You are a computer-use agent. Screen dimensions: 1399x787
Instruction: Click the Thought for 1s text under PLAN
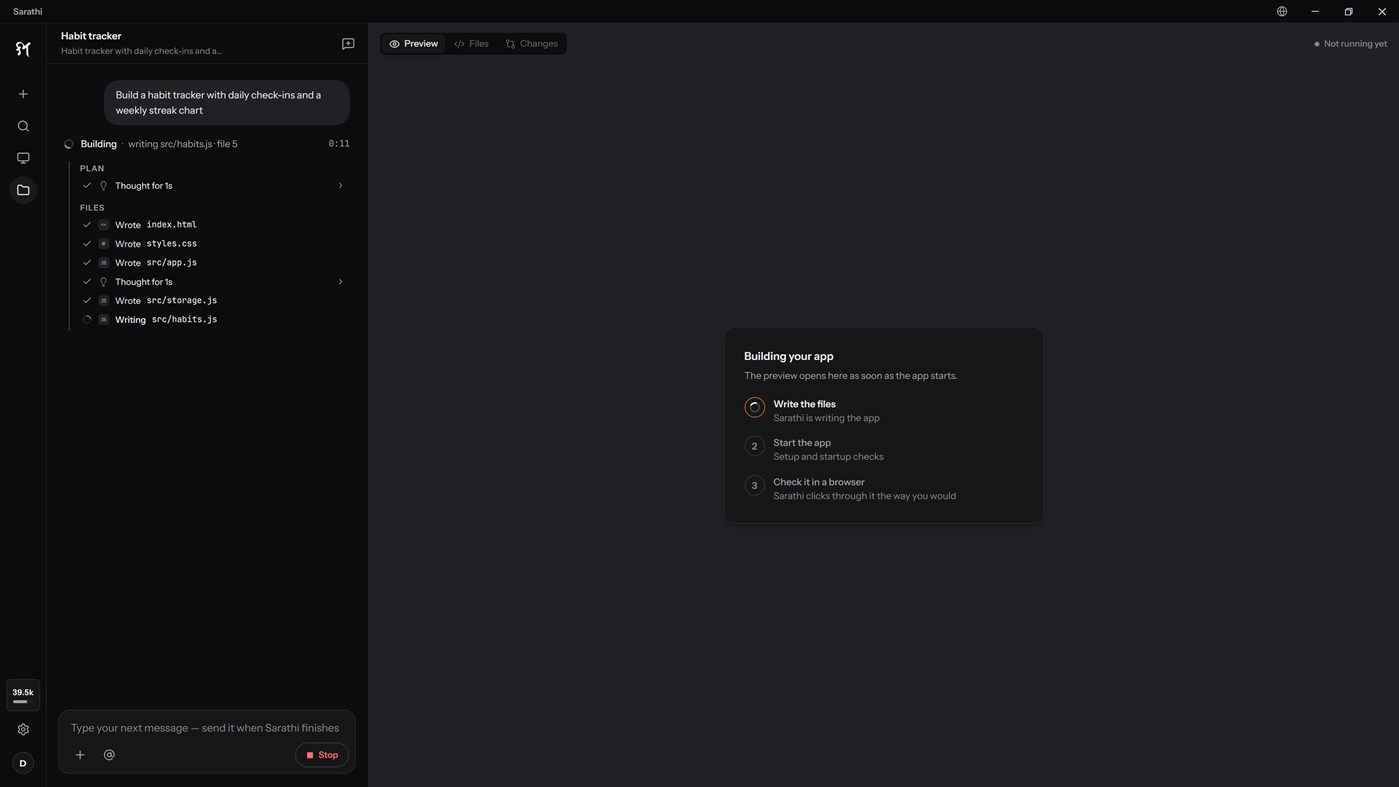[144, 186]
